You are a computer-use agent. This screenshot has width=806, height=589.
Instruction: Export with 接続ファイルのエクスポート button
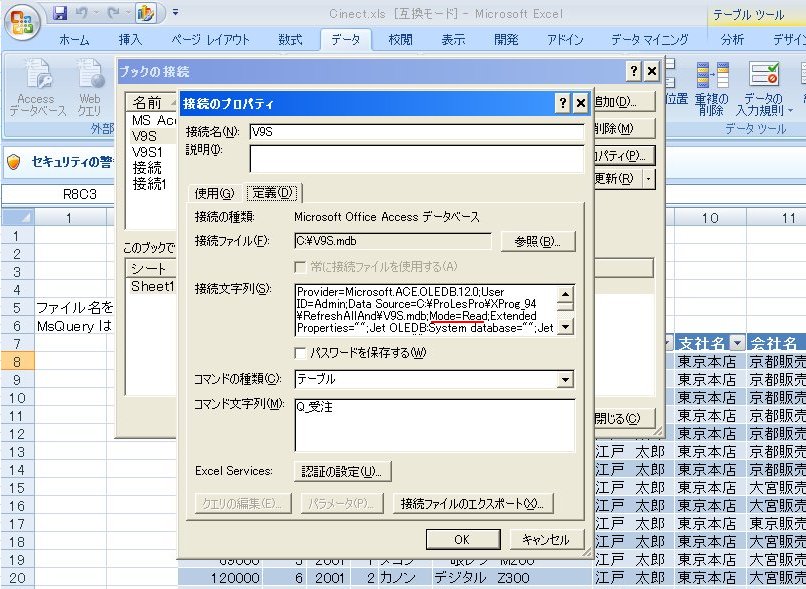(x=472, y=504)
